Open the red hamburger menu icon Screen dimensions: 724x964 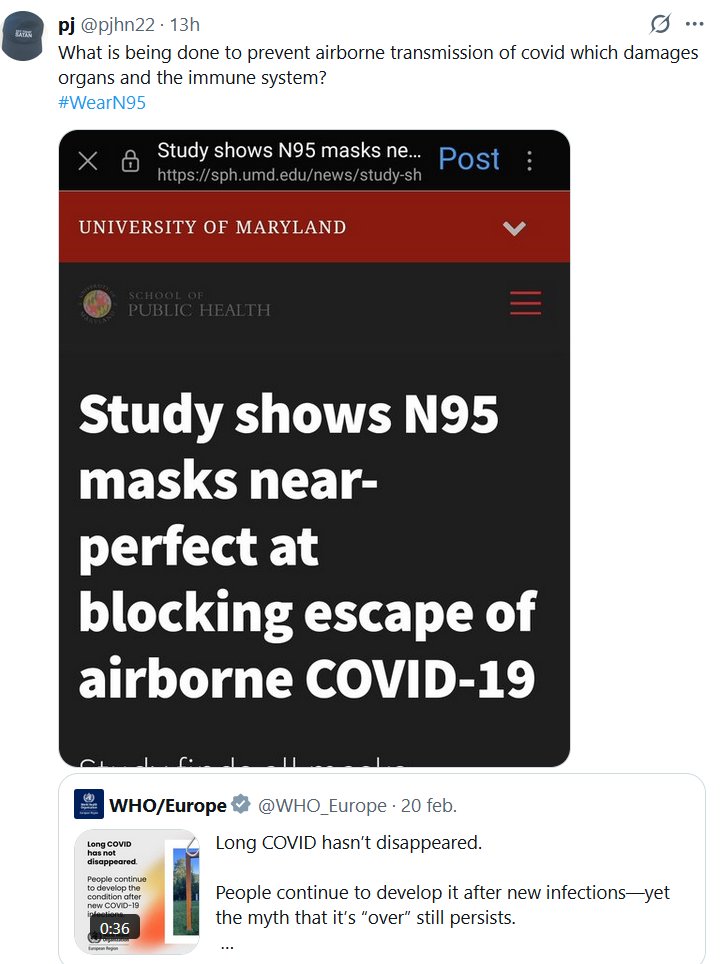(x=525, y=302)
